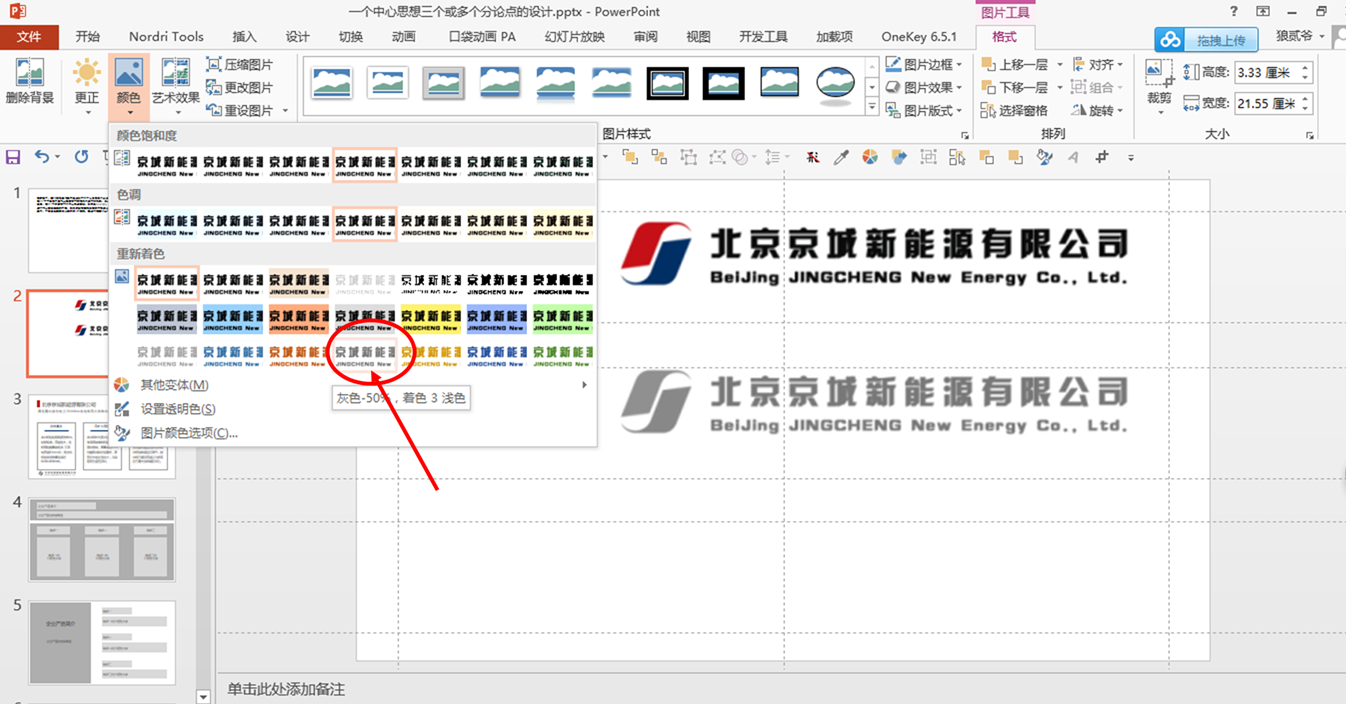Open the Nordri Tools tab

point(166,37)
